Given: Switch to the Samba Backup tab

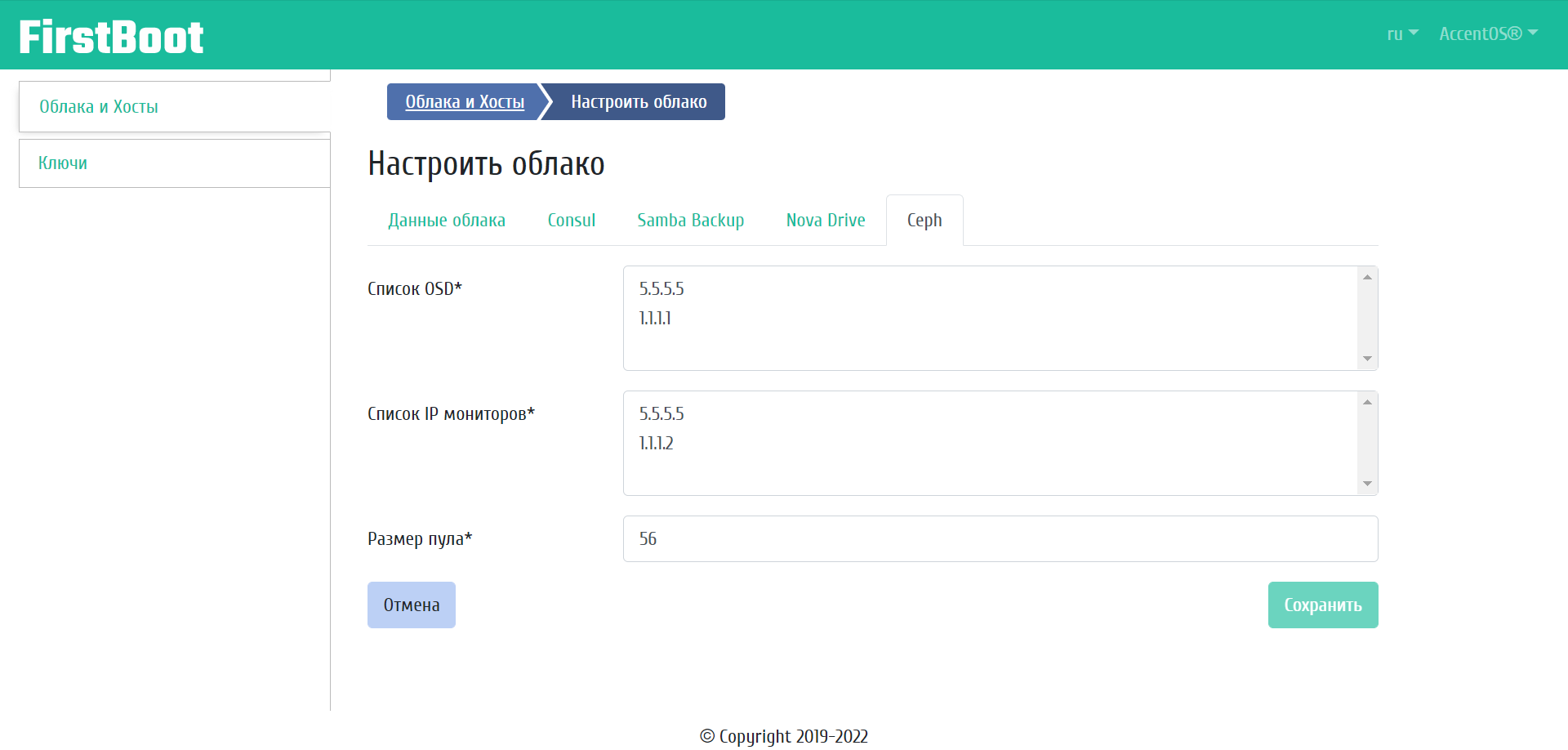Looking at the screenshot, I should (690, 221).
